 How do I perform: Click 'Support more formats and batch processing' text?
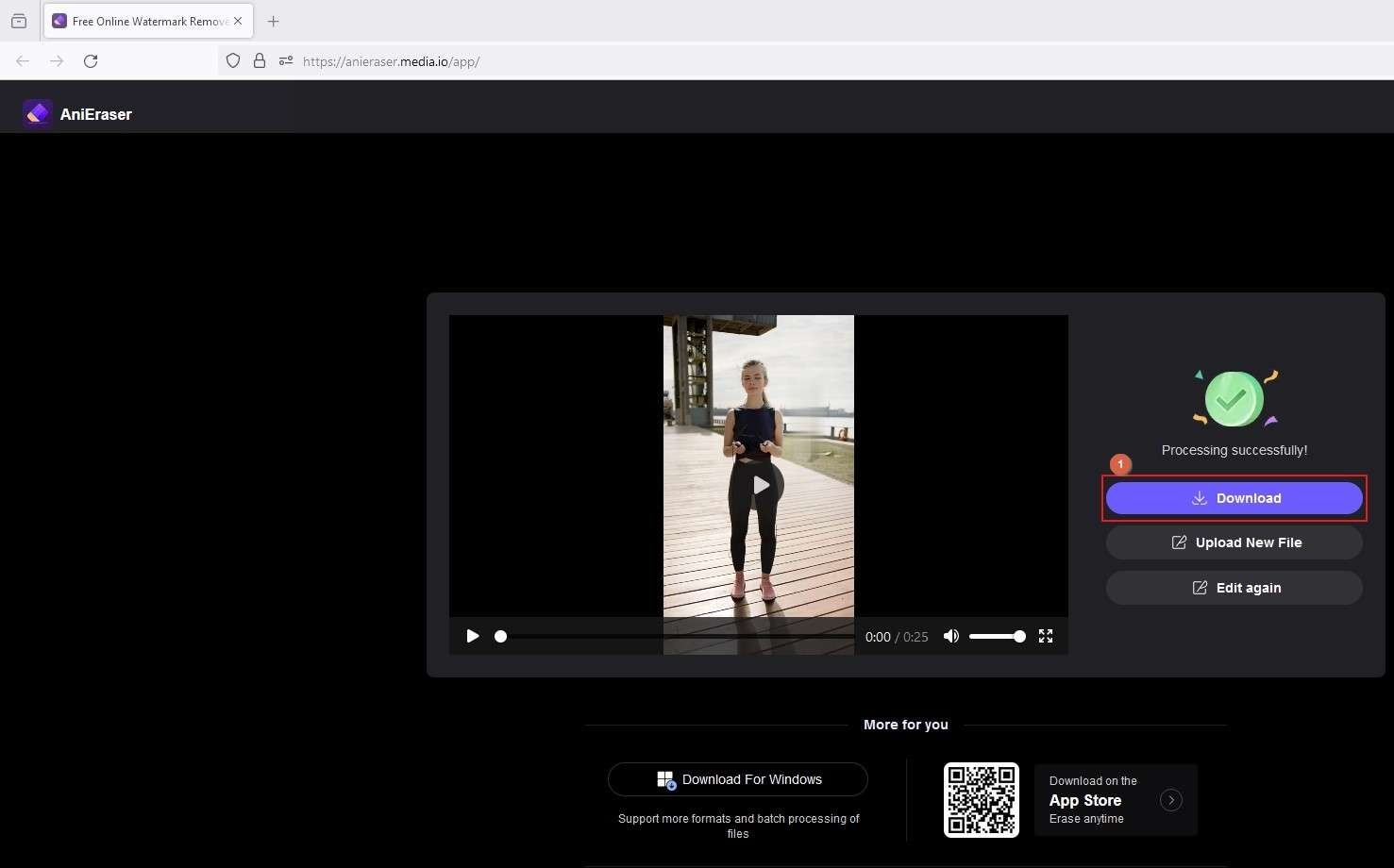(x=738, y=826)
